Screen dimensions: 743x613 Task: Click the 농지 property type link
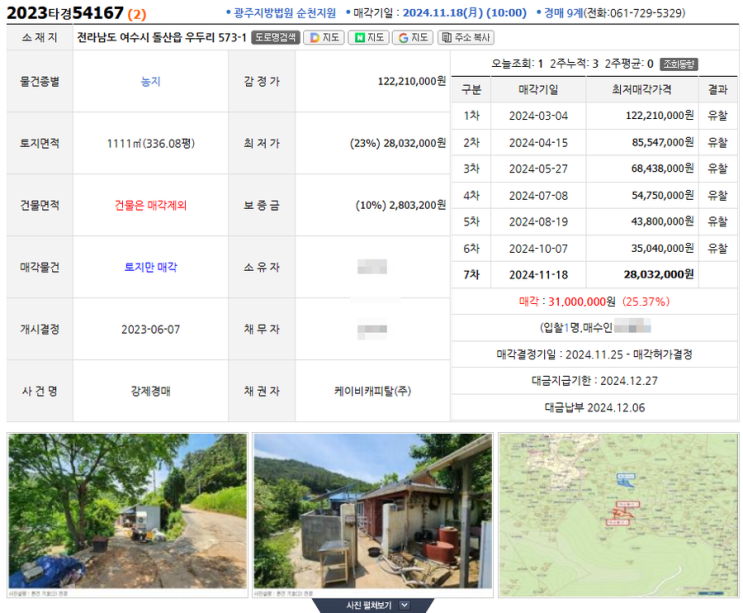[151, 81]
